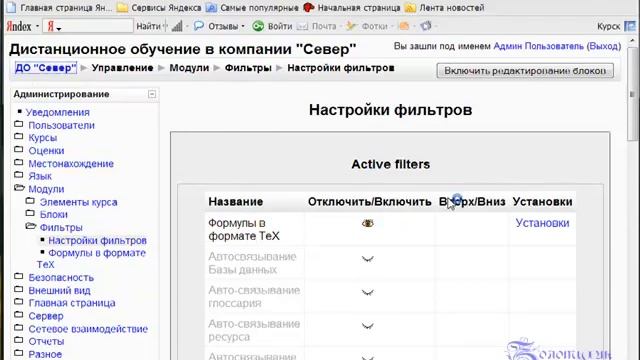Click orange icon next to Фотки
This screenshot has height=360, width=640.
click(x=404, y=26)
